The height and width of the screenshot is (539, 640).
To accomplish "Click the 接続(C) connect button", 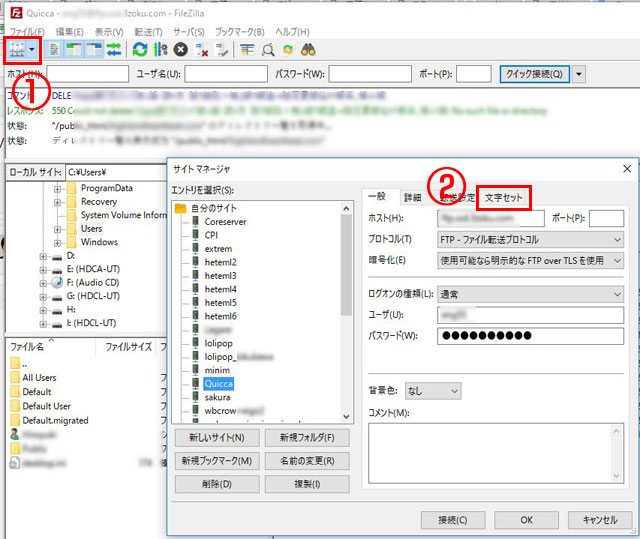I will pos(453,520).
